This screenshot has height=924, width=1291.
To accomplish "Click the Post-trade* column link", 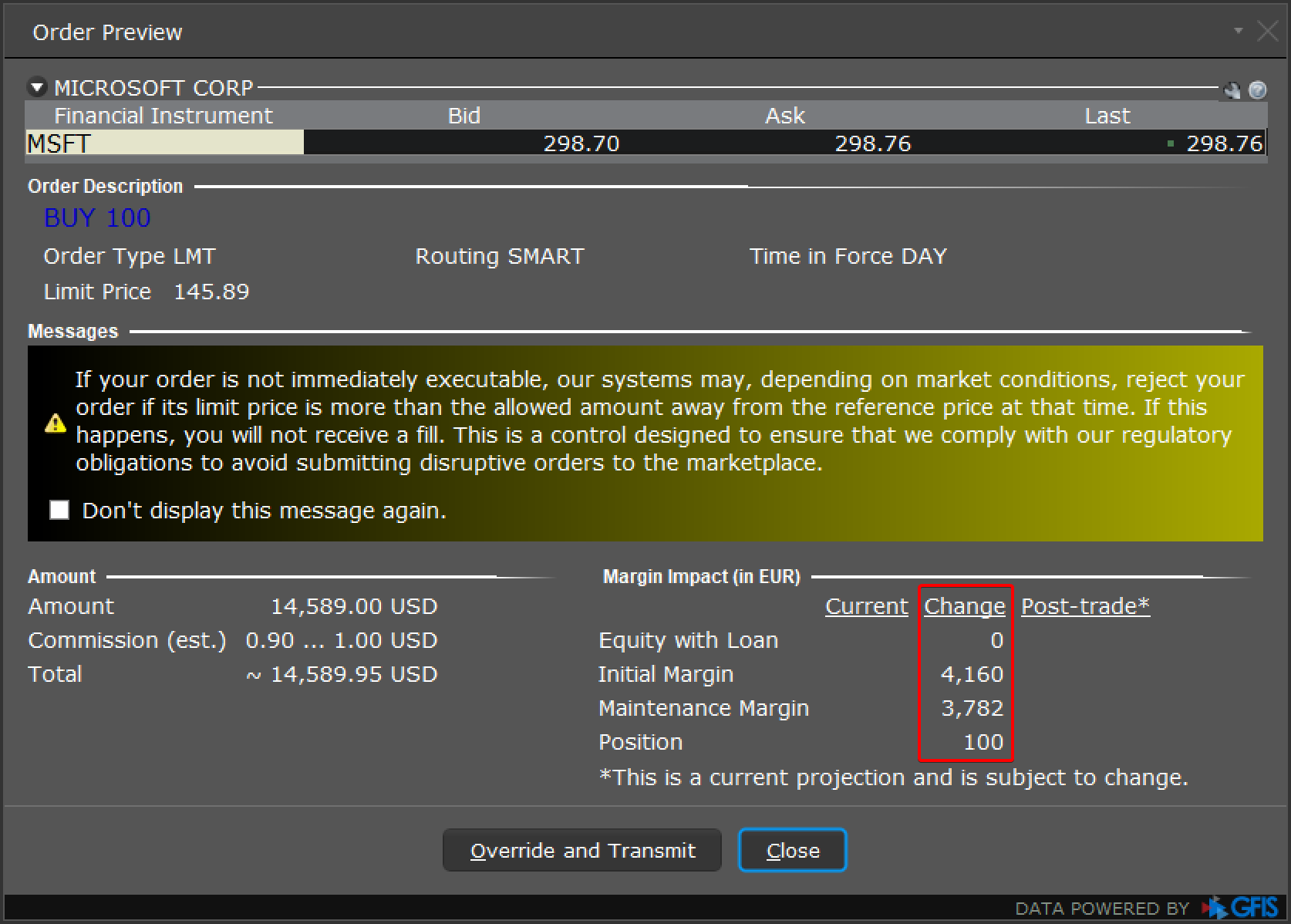I will (x=1085, y=606).
